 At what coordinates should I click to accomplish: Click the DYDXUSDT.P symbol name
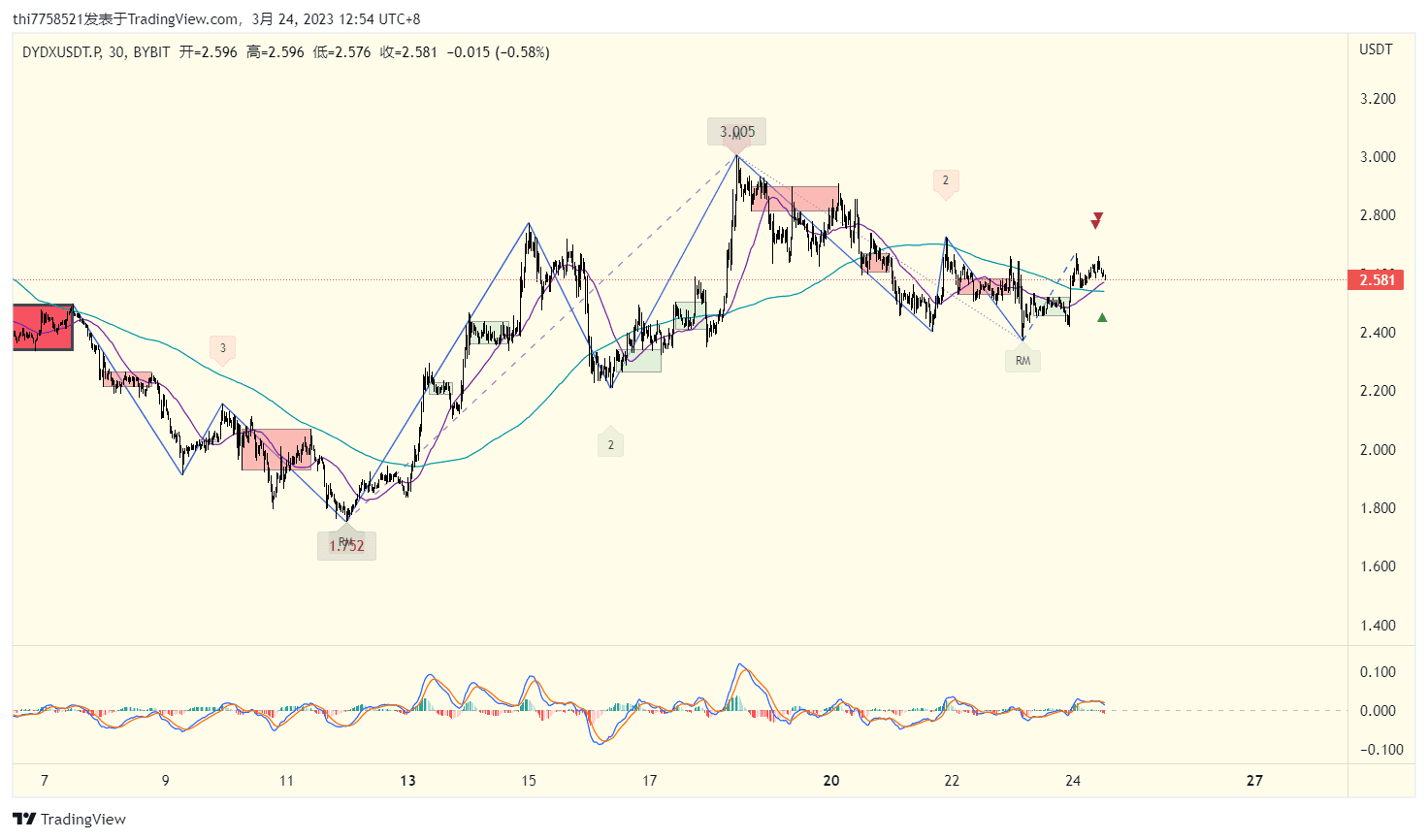(x=62, y=52)
